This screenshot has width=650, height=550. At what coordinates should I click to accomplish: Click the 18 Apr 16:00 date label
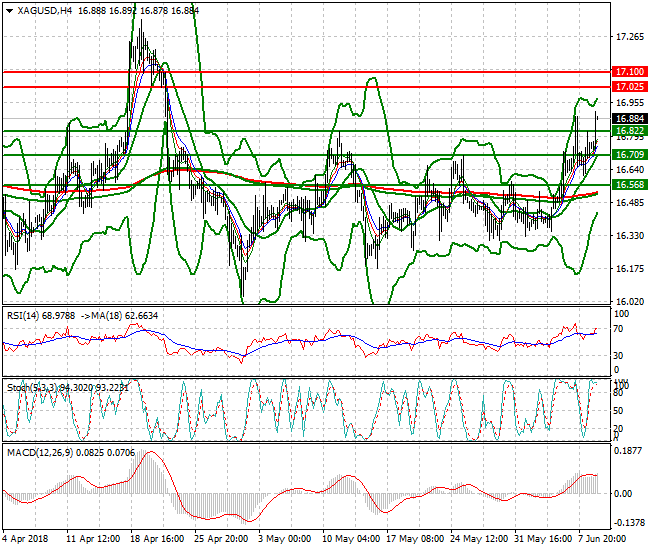pos(158,539)
